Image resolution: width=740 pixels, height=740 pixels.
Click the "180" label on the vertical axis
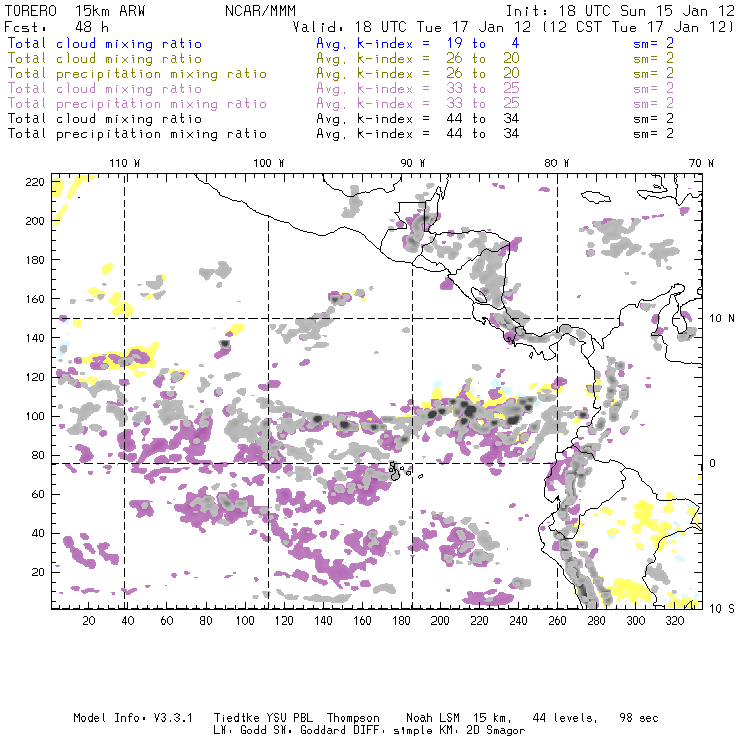[34, 260]
